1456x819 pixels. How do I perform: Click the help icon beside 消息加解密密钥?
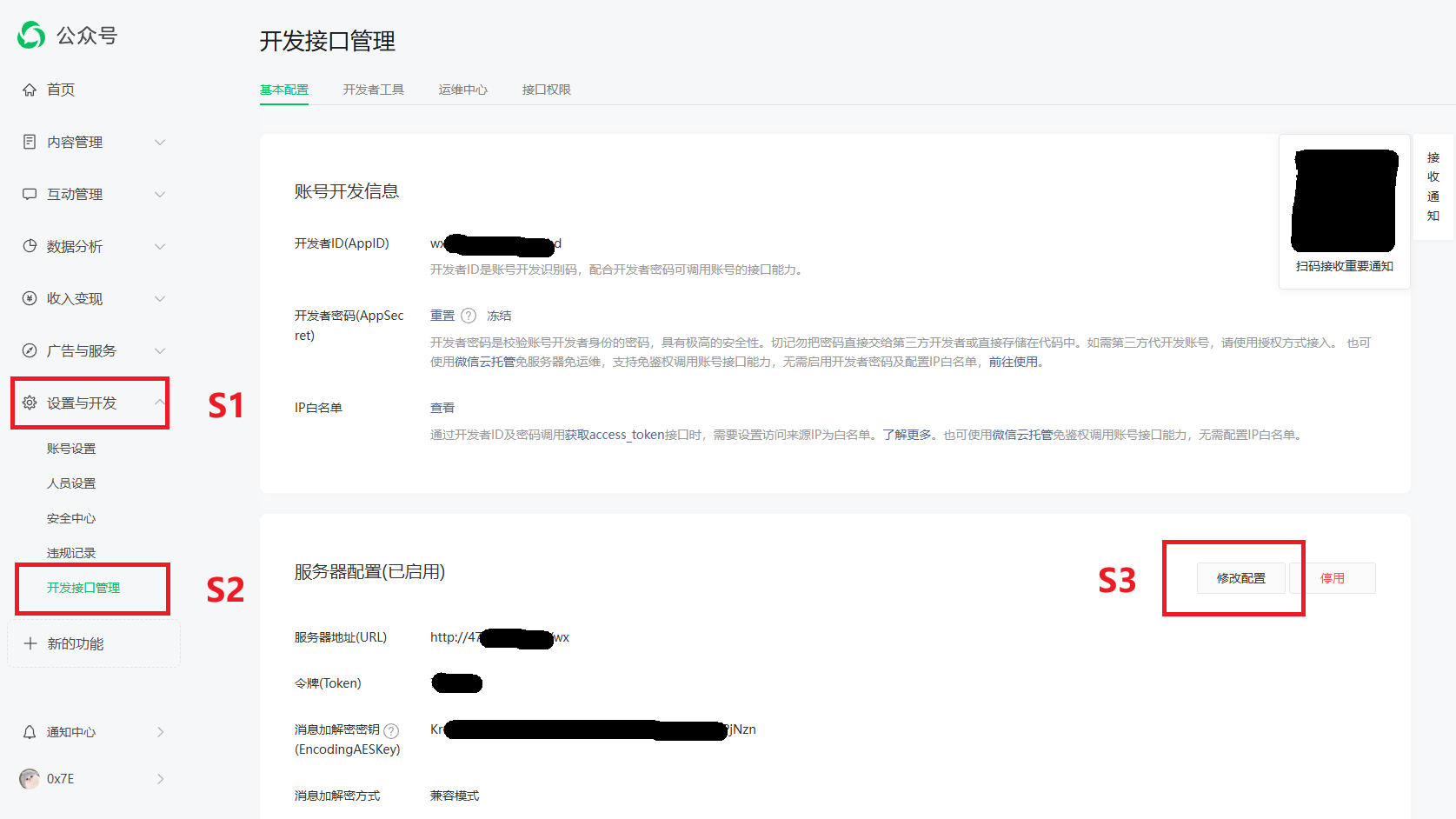click(391, 730)
